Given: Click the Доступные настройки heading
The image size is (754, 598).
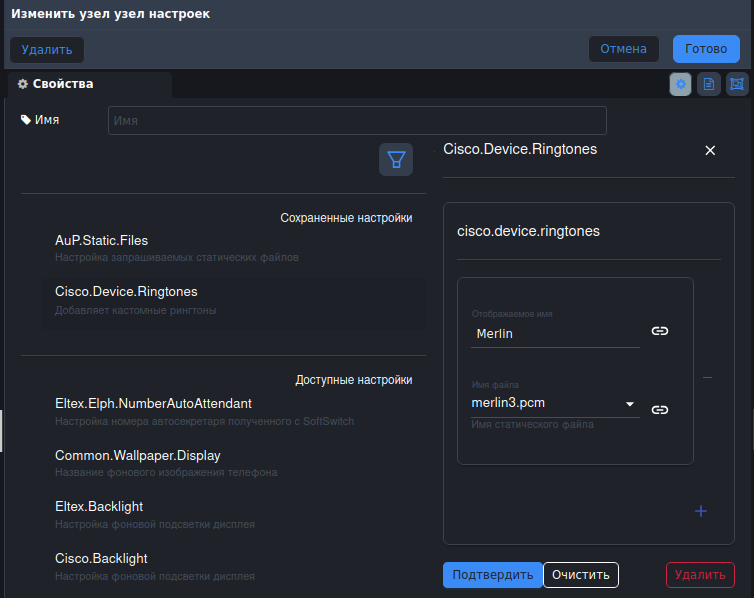Looking at the screenshot, I should pyautogui.click(x=354, y=380).
